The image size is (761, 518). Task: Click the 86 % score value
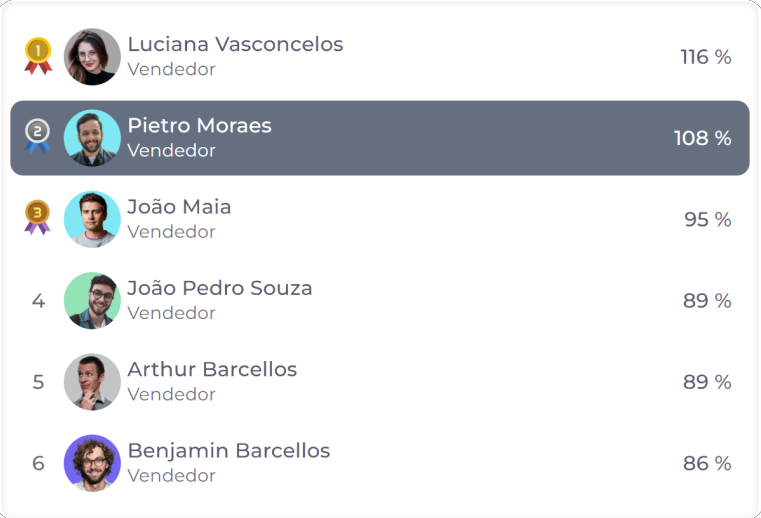(x=707, y=464)
